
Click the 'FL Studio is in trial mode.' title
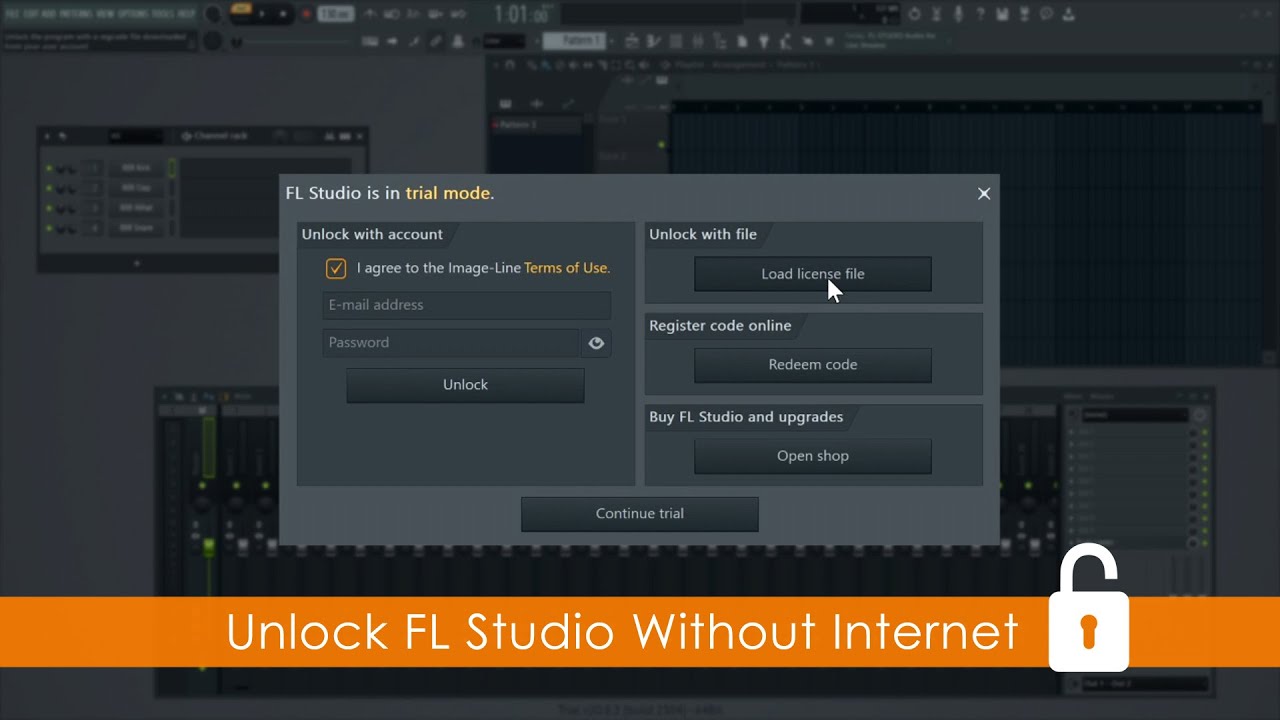click(390, 193)
